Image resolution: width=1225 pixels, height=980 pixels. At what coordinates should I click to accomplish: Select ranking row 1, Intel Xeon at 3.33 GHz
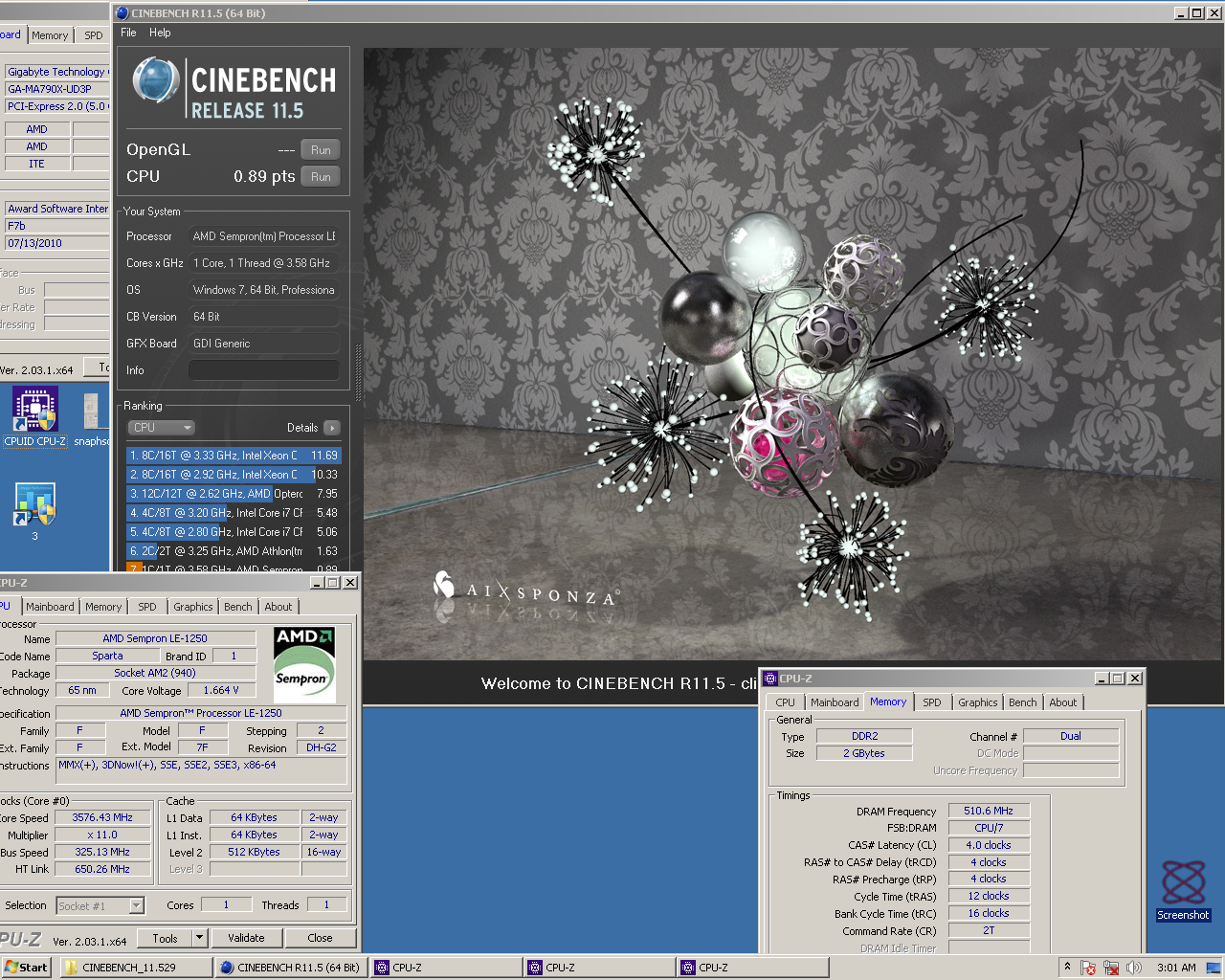coord(234,456)
